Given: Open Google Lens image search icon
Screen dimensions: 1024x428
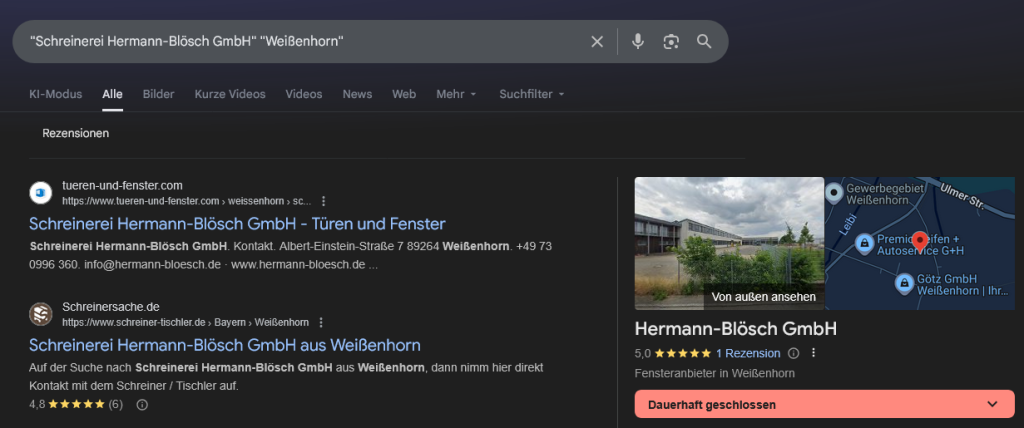Looking at the screenshot, I should coord(671,41).
